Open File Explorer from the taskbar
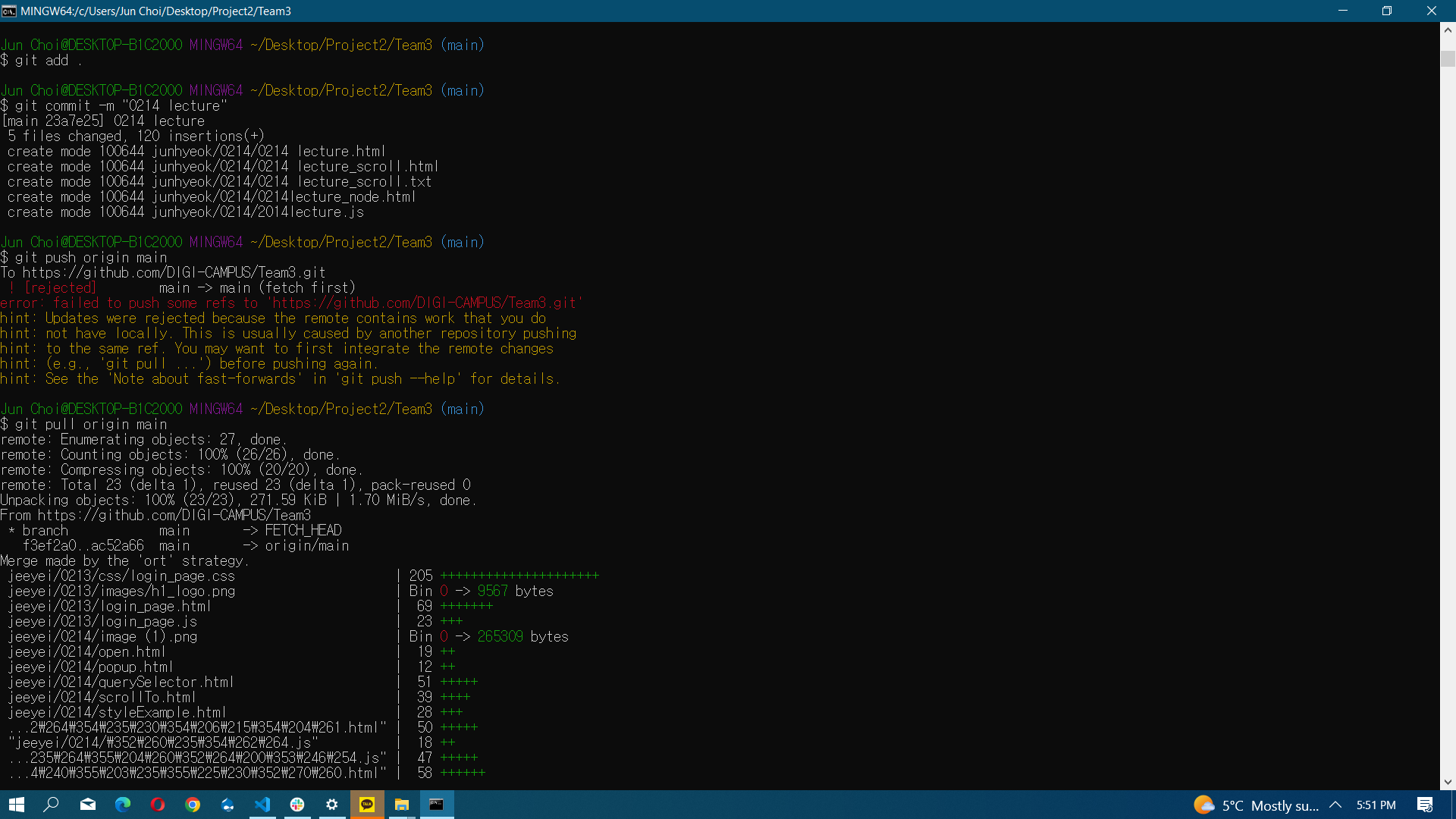The width and height of the screenshot is (1456, 819). tap(402, 805)
